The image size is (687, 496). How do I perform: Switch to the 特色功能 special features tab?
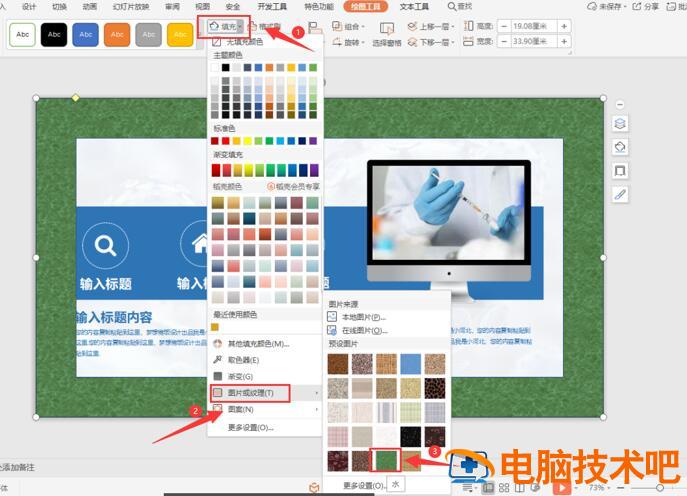tap(319, 7)
